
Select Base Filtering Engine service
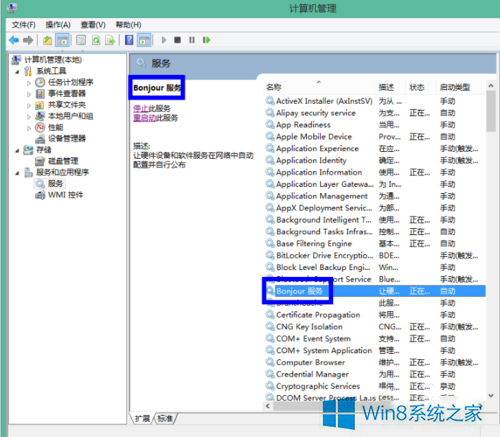pos(375,244)
